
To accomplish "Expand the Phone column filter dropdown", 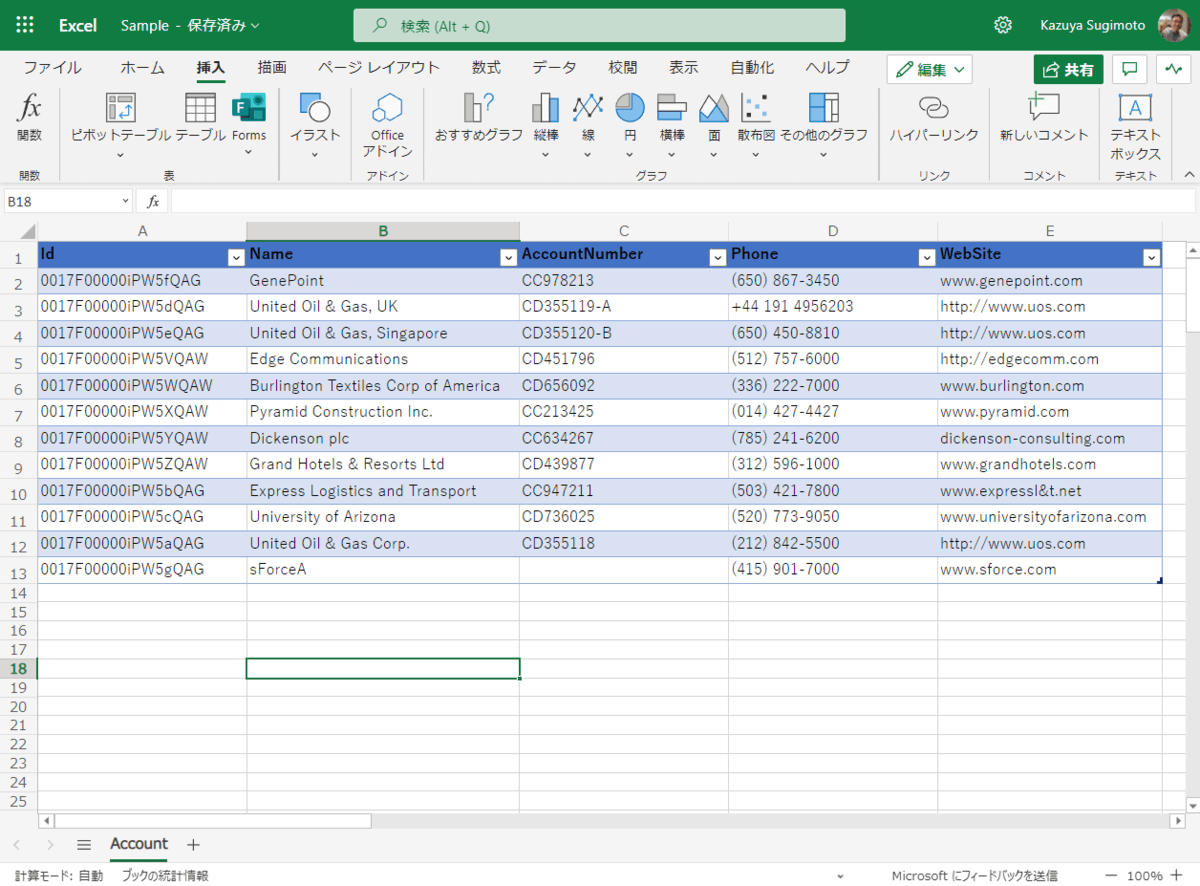I will coord(926,258).
